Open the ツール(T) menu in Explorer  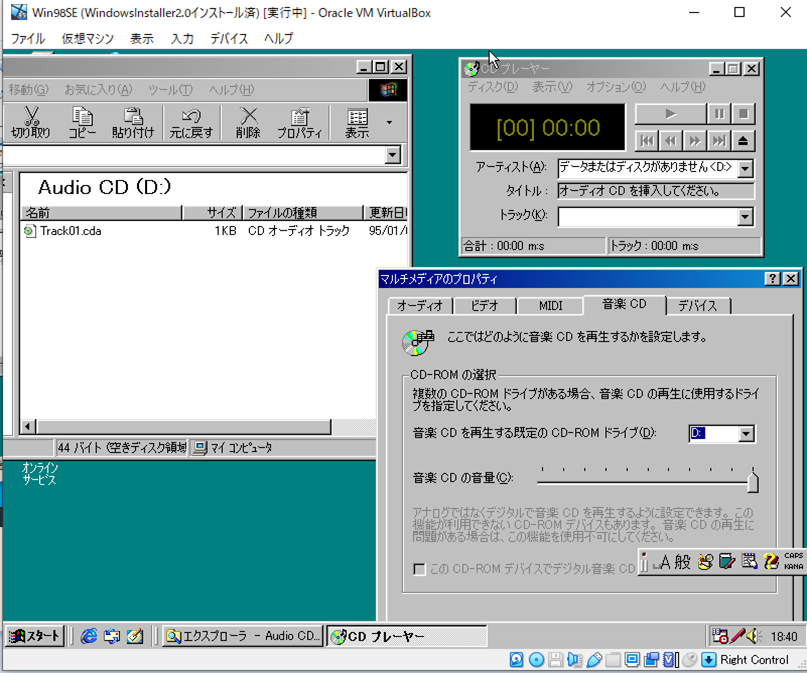pyautogui.click(x=170, y=90)
